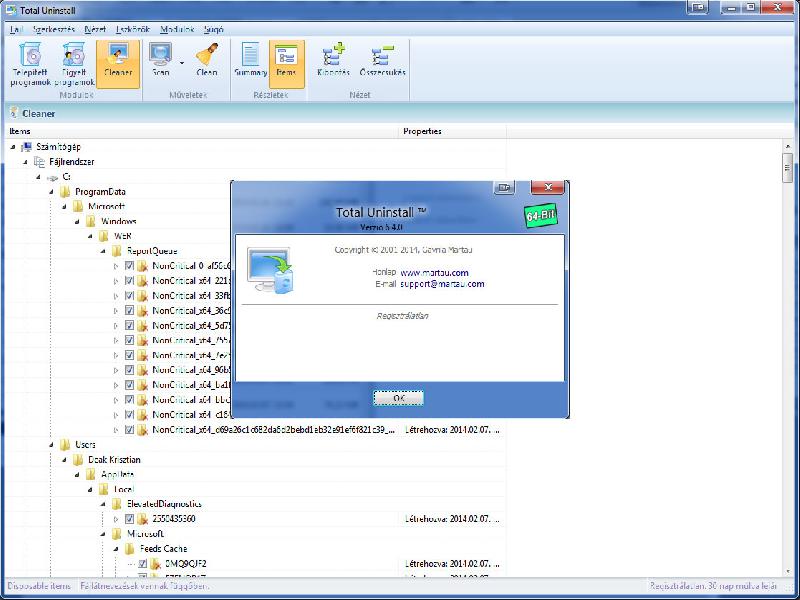This screenshot has width=800, height=600.
Task: Uncheck the 0MQ9QJF2 folder checkbox
Action: pos(142,564)
